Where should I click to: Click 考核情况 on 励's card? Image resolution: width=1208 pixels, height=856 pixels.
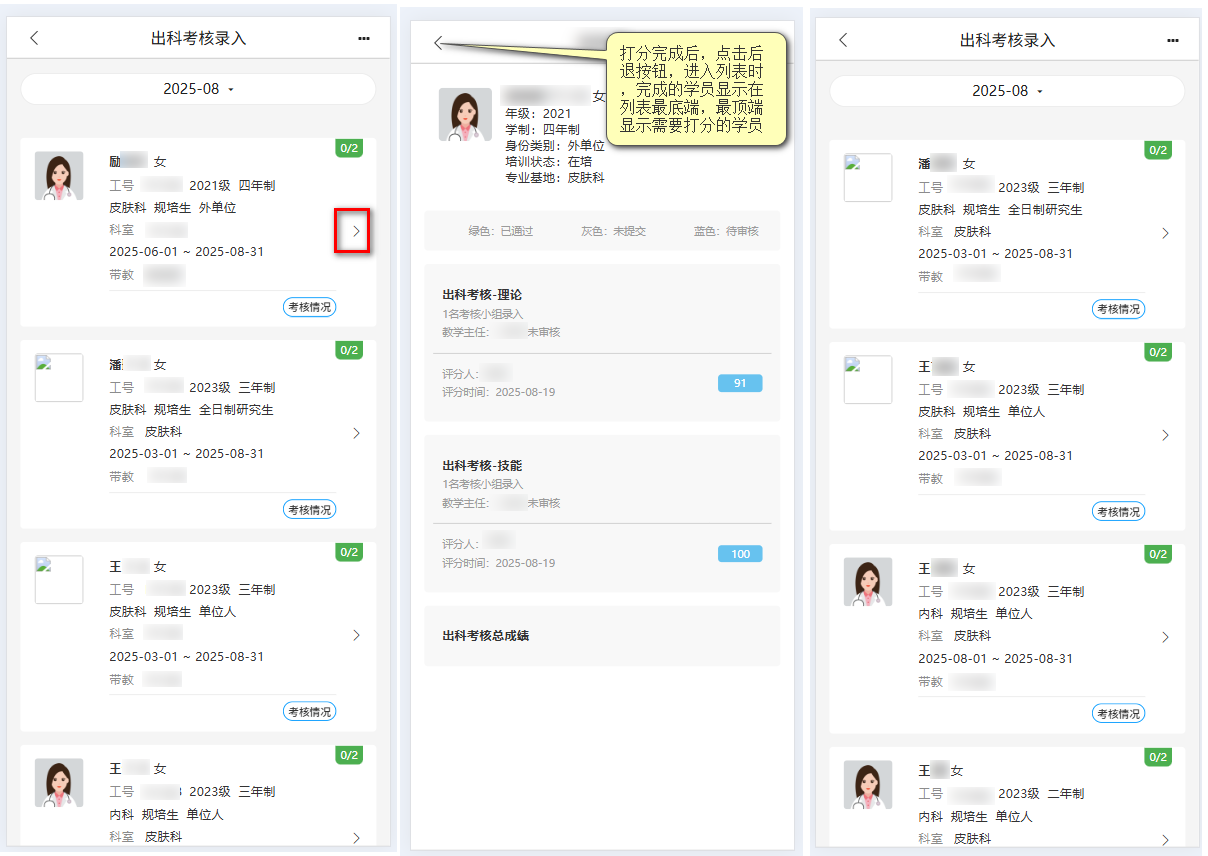coord(309,307)
